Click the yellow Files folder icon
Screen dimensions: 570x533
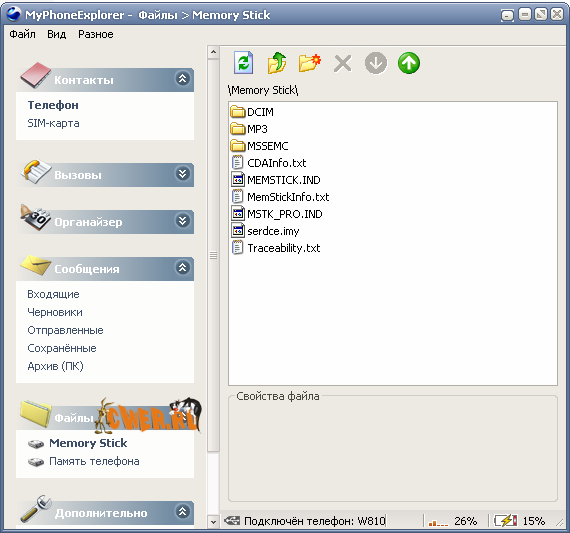tap(36, 413)
